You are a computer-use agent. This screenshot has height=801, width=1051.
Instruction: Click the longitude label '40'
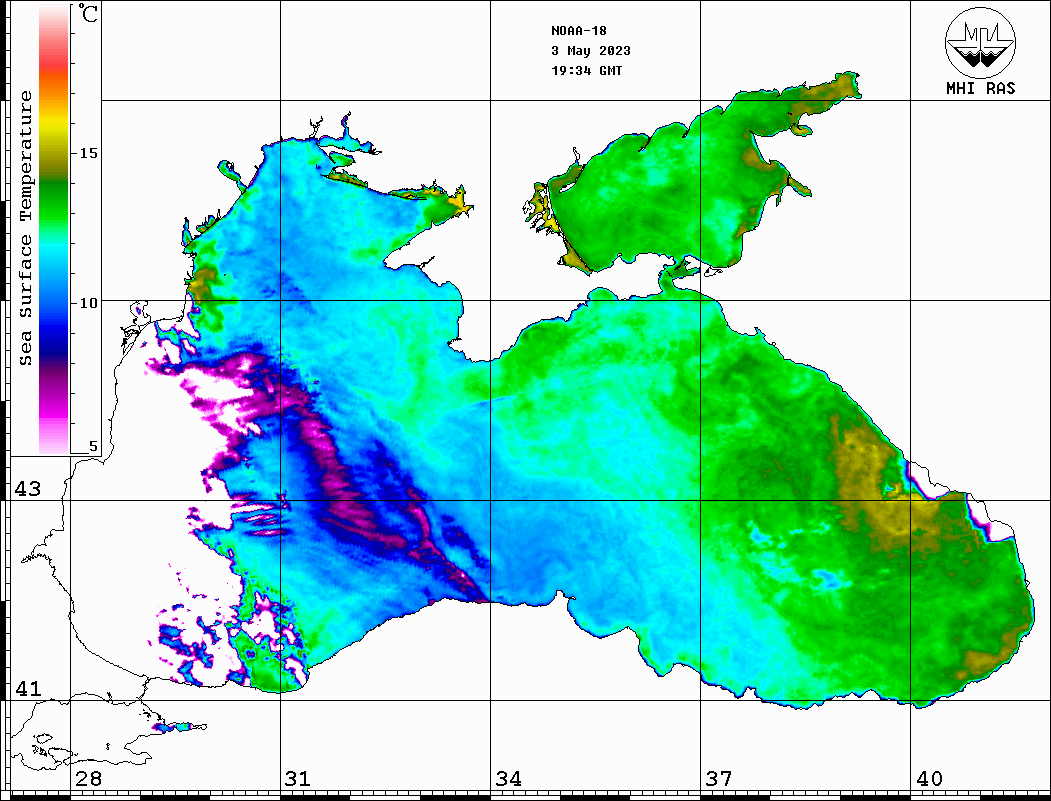[929, 778]
